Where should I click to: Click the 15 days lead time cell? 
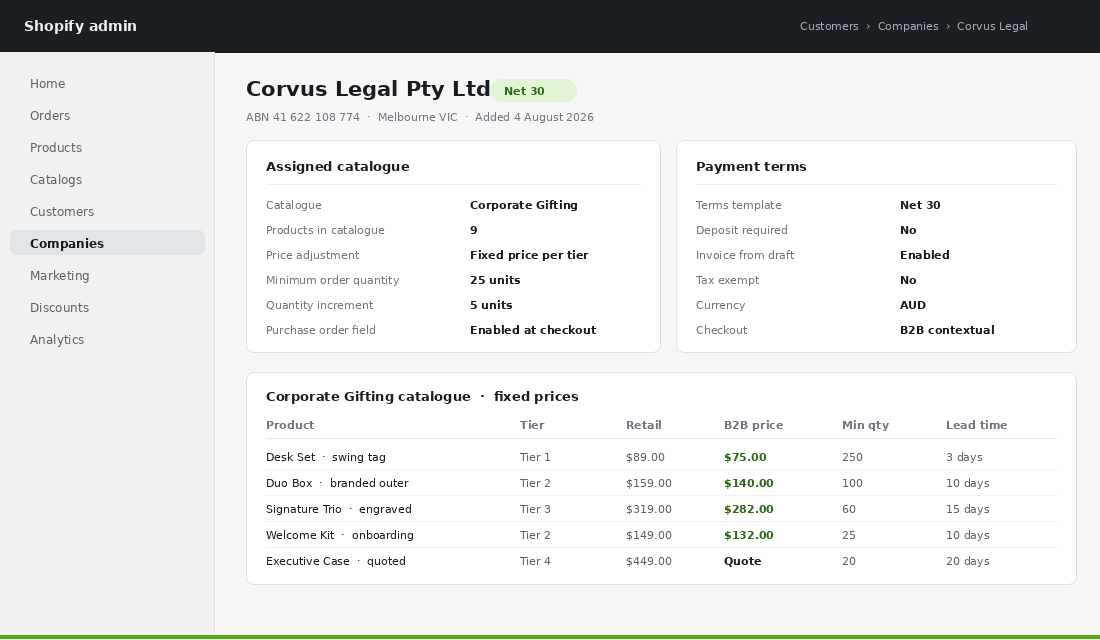coord(967,509)
